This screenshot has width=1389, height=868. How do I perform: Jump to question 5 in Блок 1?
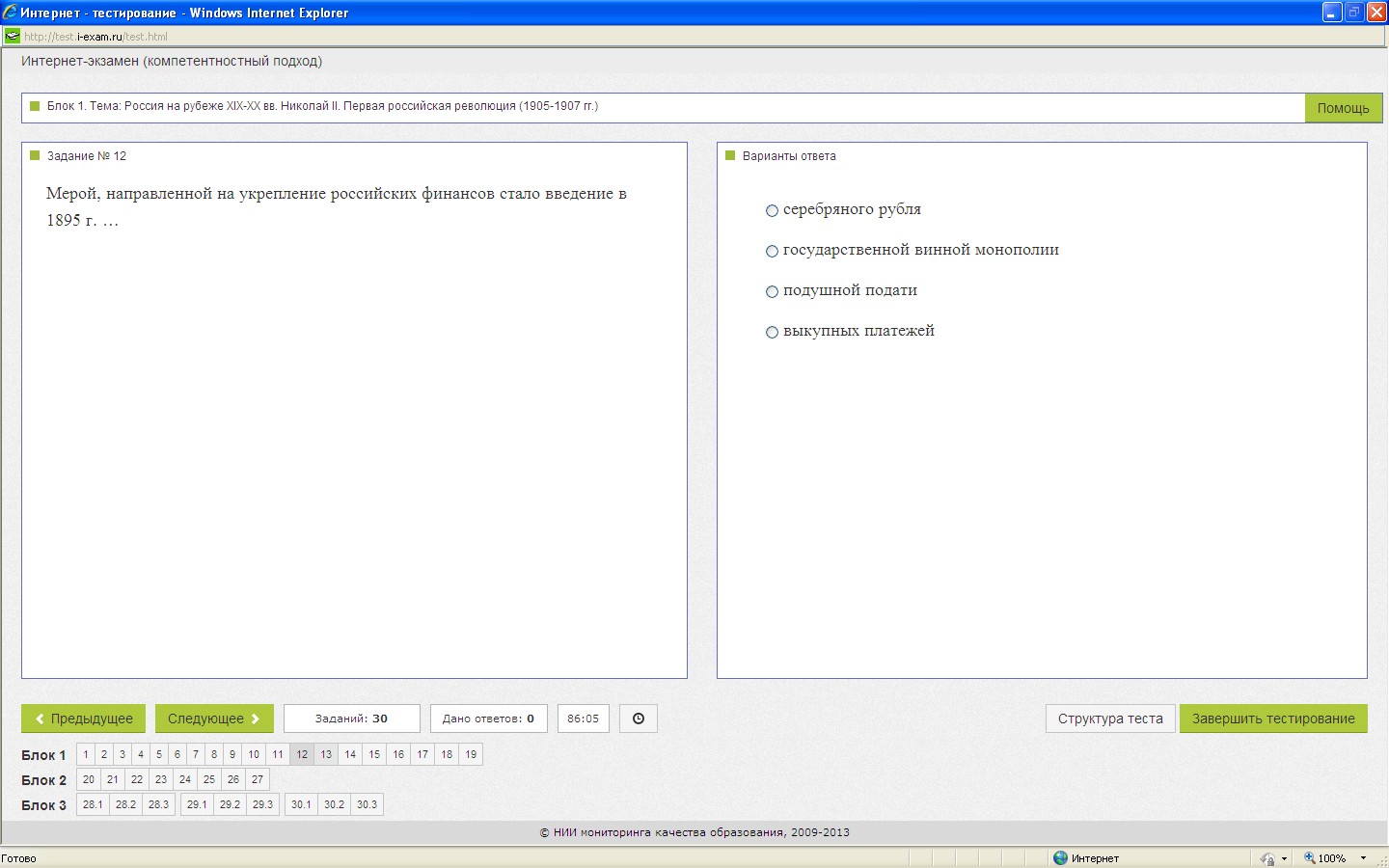pos(159,754)
